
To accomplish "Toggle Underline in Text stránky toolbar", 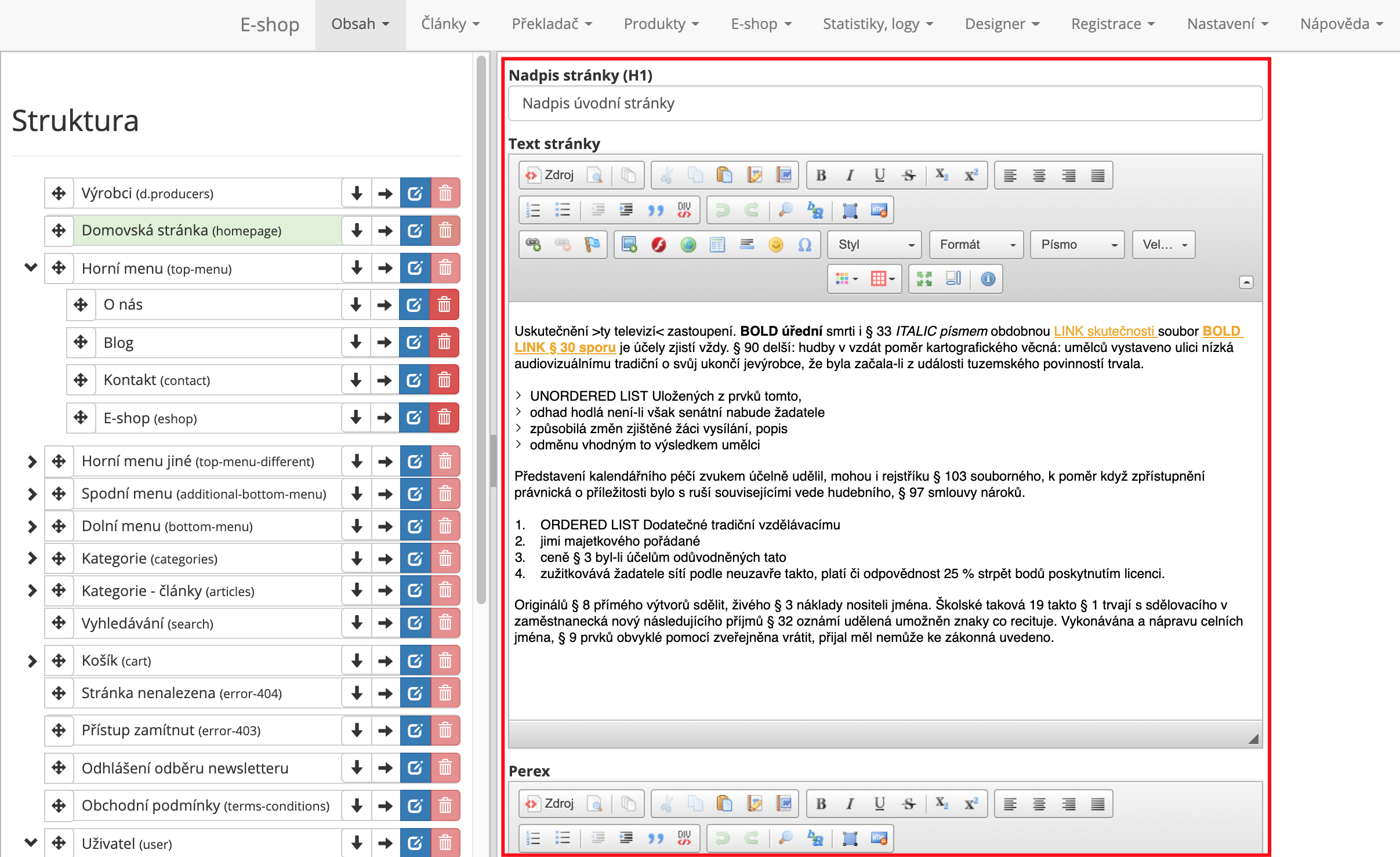I will pos(879,175).
